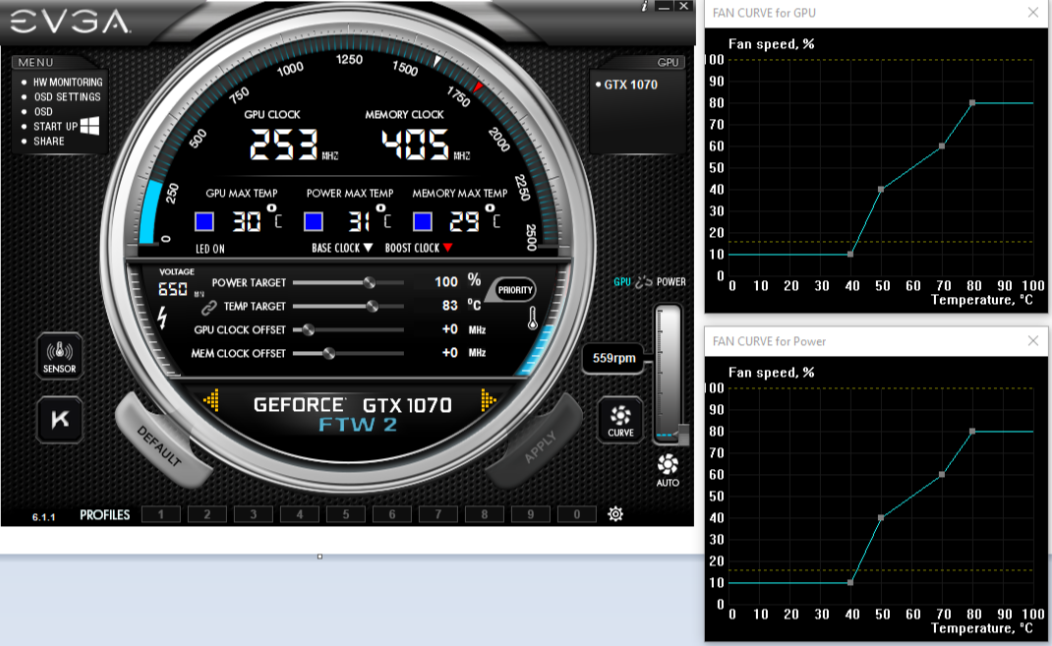This screenshot has width=1052, height=646.
Task: Click the TEMP TARGET slider handle
Action: pyautogui.click(x=372, y=306)
